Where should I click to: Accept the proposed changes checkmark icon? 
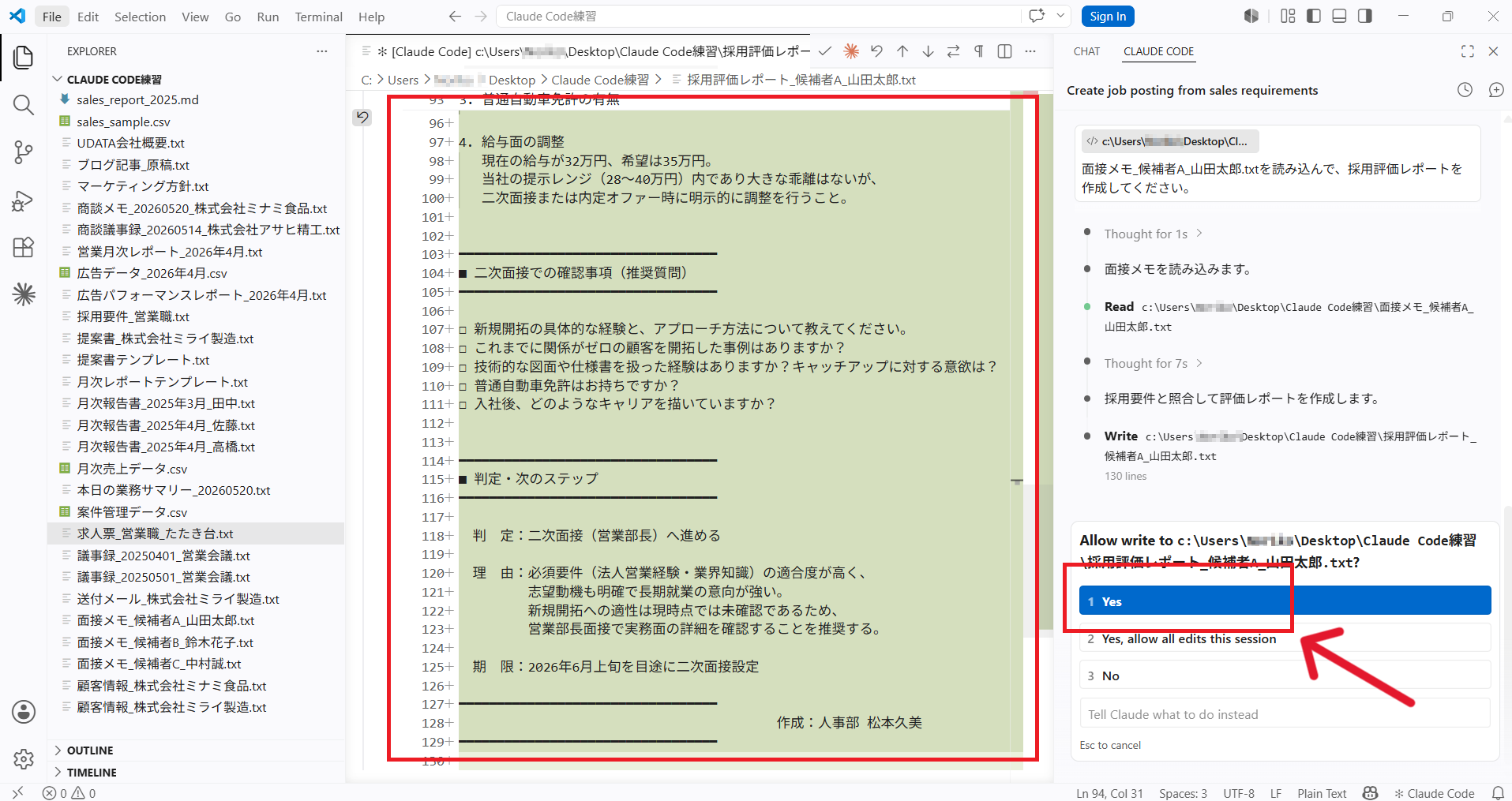(825, 51)
